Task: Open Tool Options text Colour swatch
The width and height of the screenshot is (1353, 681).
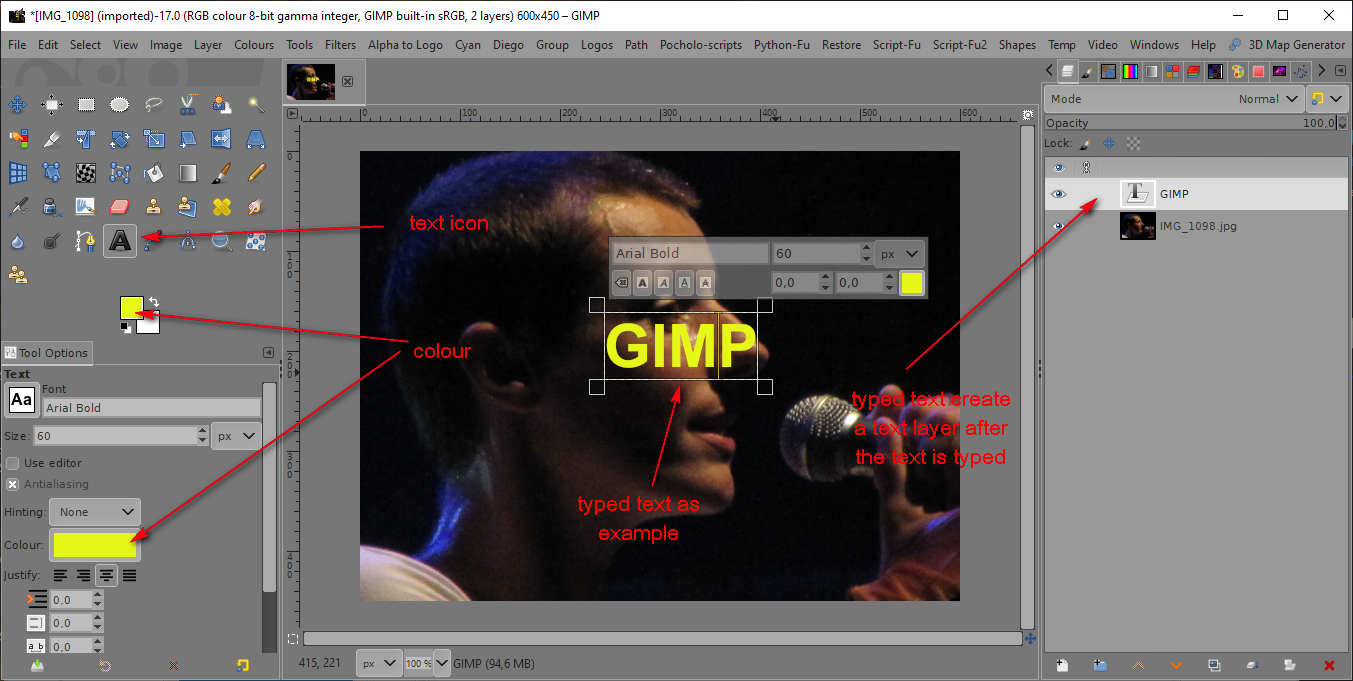Action: click(x=95, y=545)
